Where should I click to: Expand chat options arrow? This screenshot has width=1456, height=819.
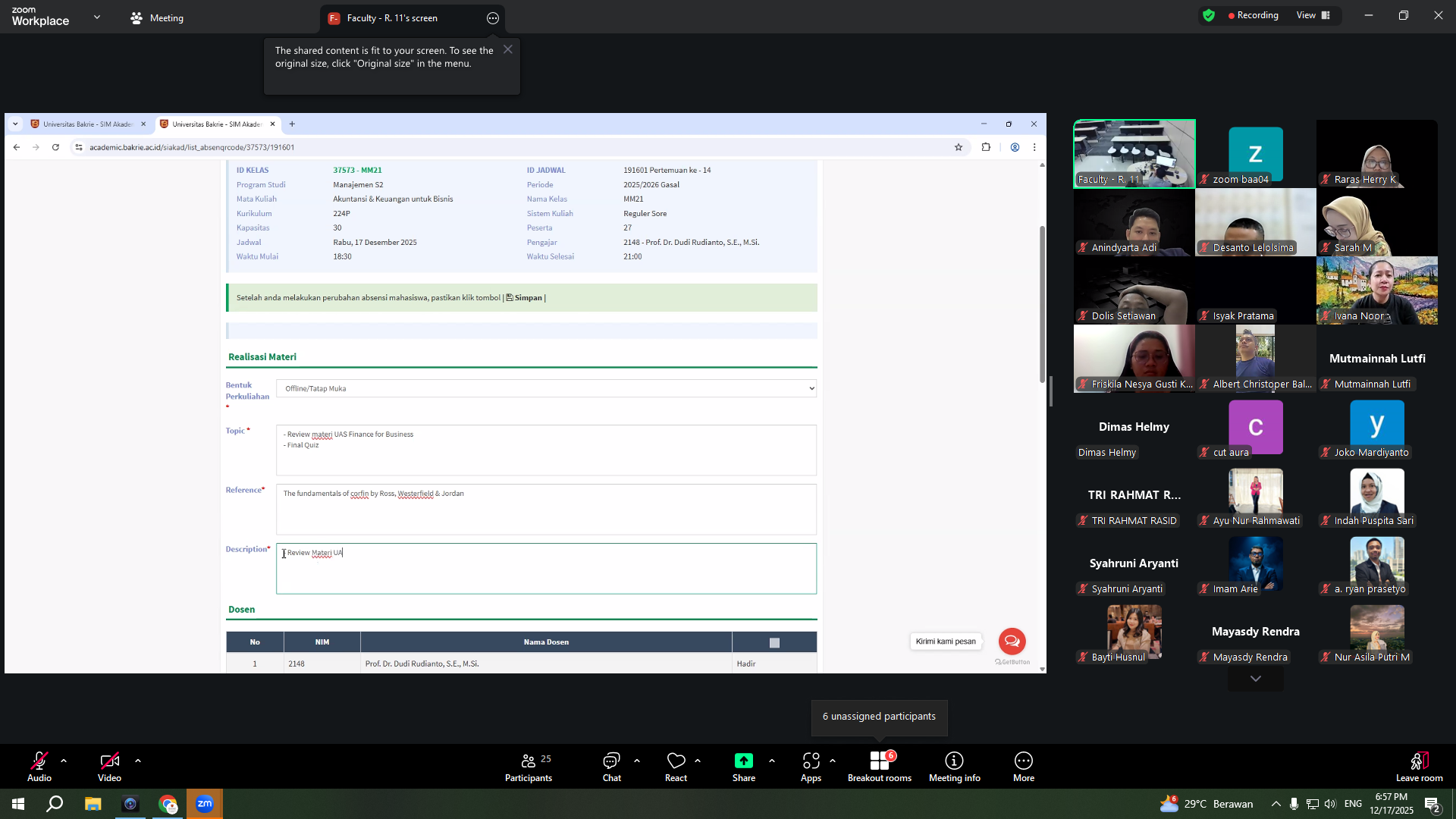pyautogui.click(x=637, y=761)
